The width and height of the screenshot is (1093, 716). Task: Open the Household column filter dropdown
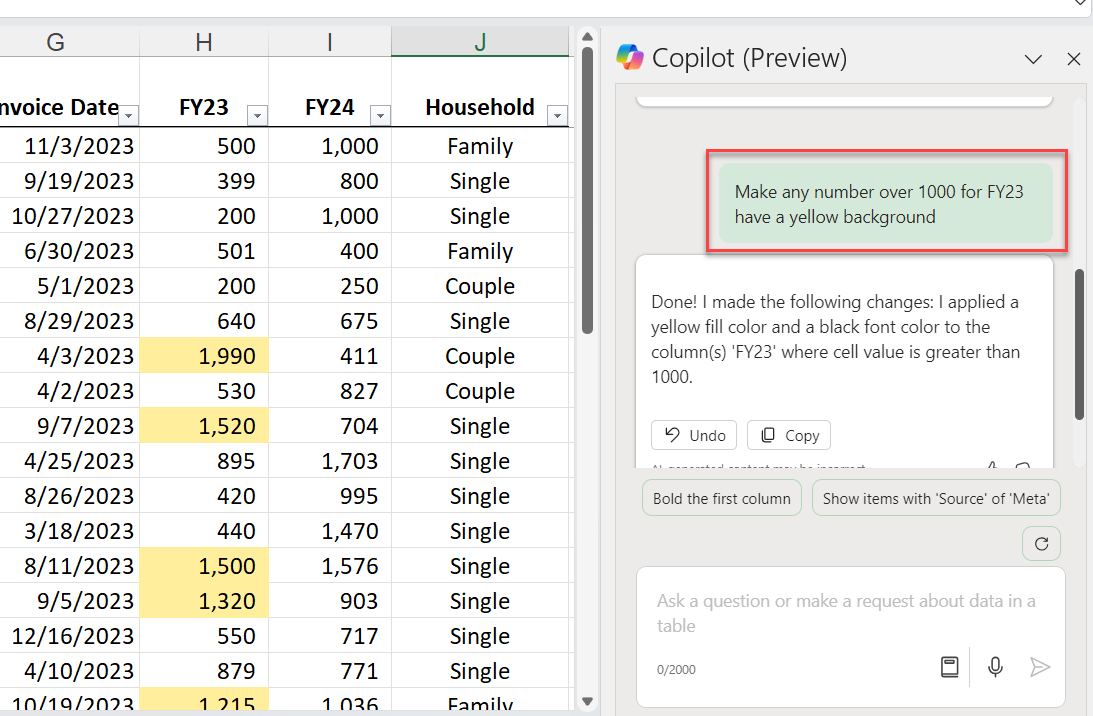557,116
